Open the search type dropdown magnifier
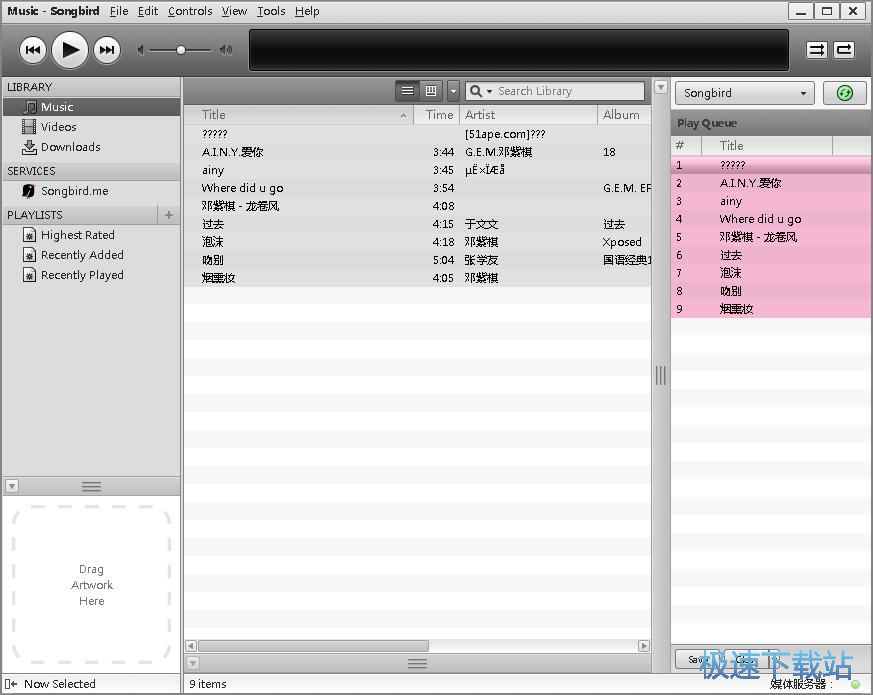 point(480,91)
